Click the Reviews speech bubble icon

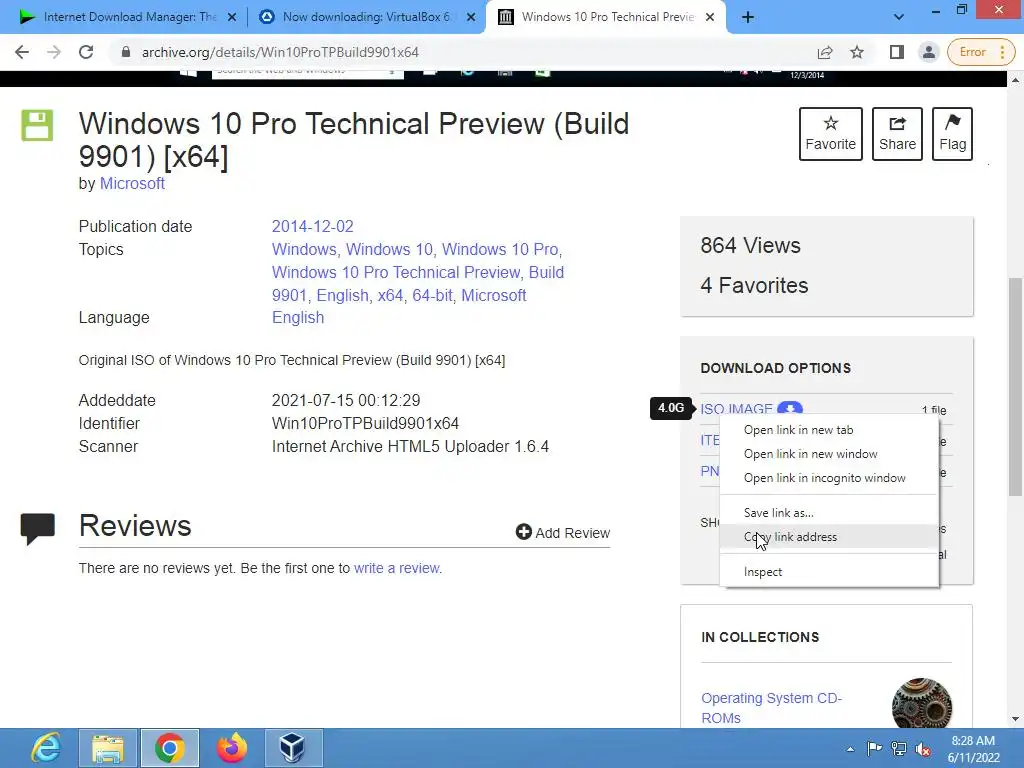click(x=38, y=528)
